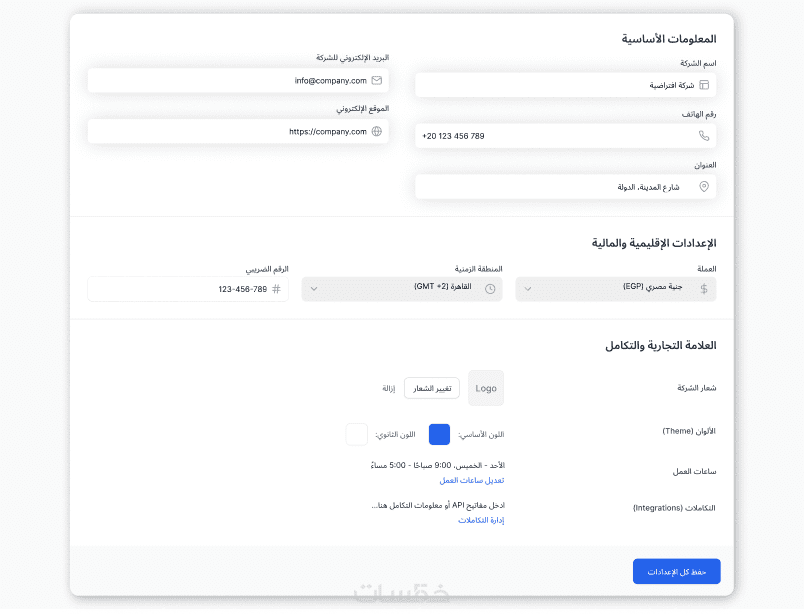Save all settings with حفظ كل الإعدادات
This screenshot has height=615, width=804.
pos(676,571)
